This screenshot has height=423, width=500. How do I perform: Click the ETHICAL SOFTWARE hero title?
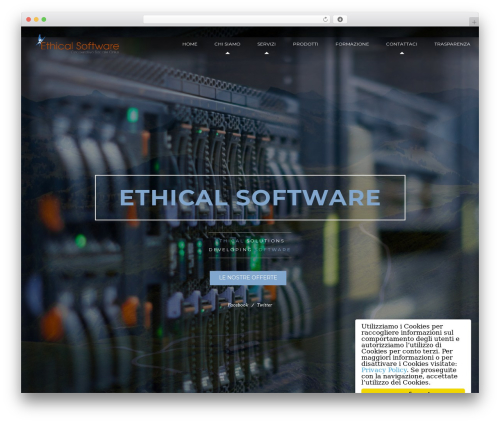(250, 197)
